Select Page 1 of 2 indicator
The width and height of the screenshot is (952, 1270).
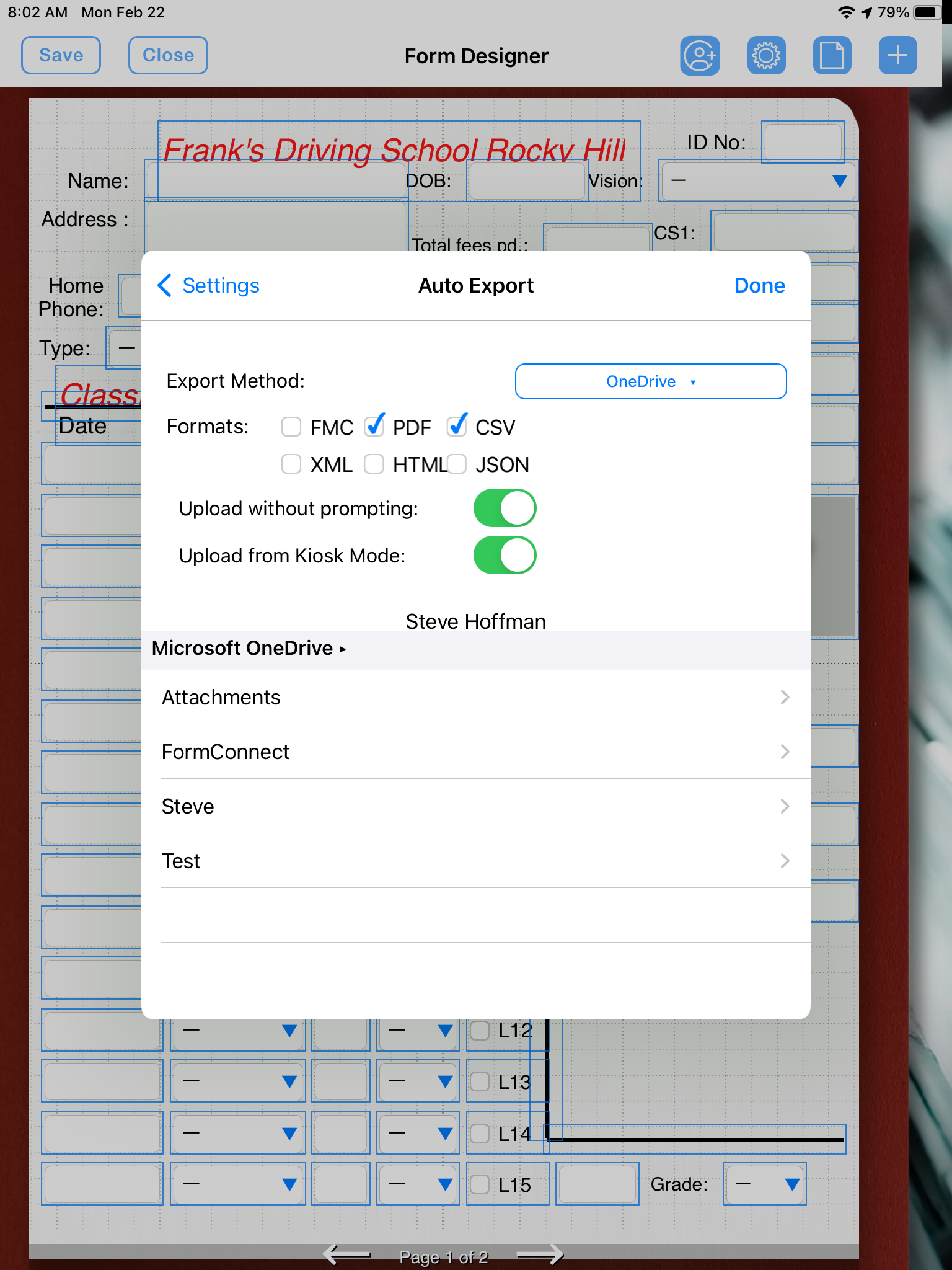tap(444, 1257)
